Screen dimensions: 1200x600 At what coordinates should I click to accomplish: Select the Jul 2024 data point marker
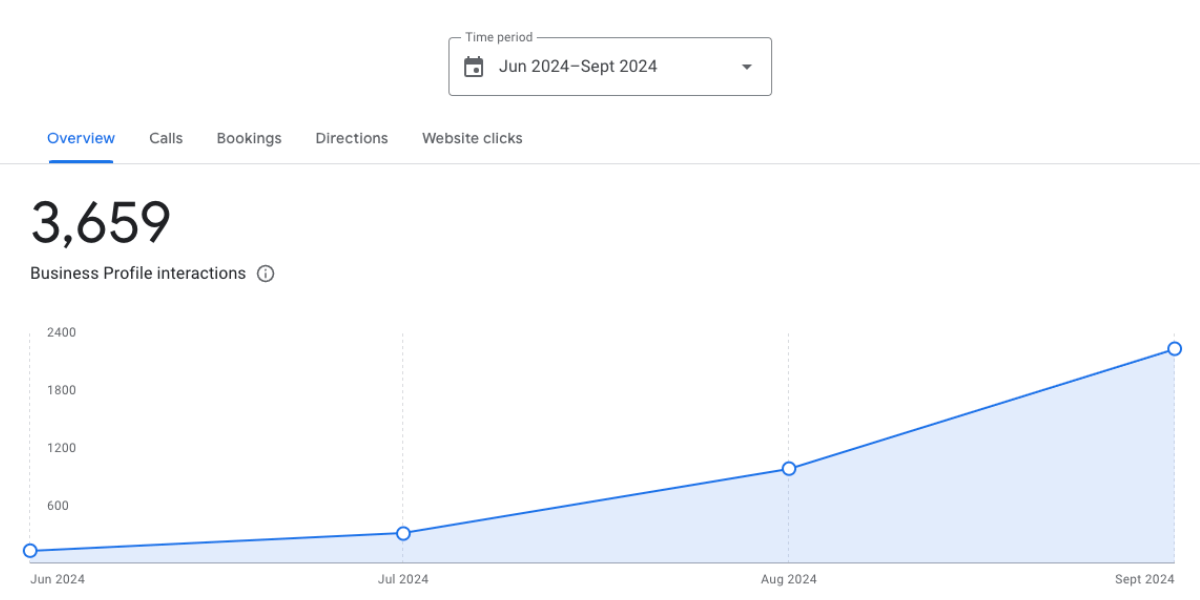[x=403, y=533]
